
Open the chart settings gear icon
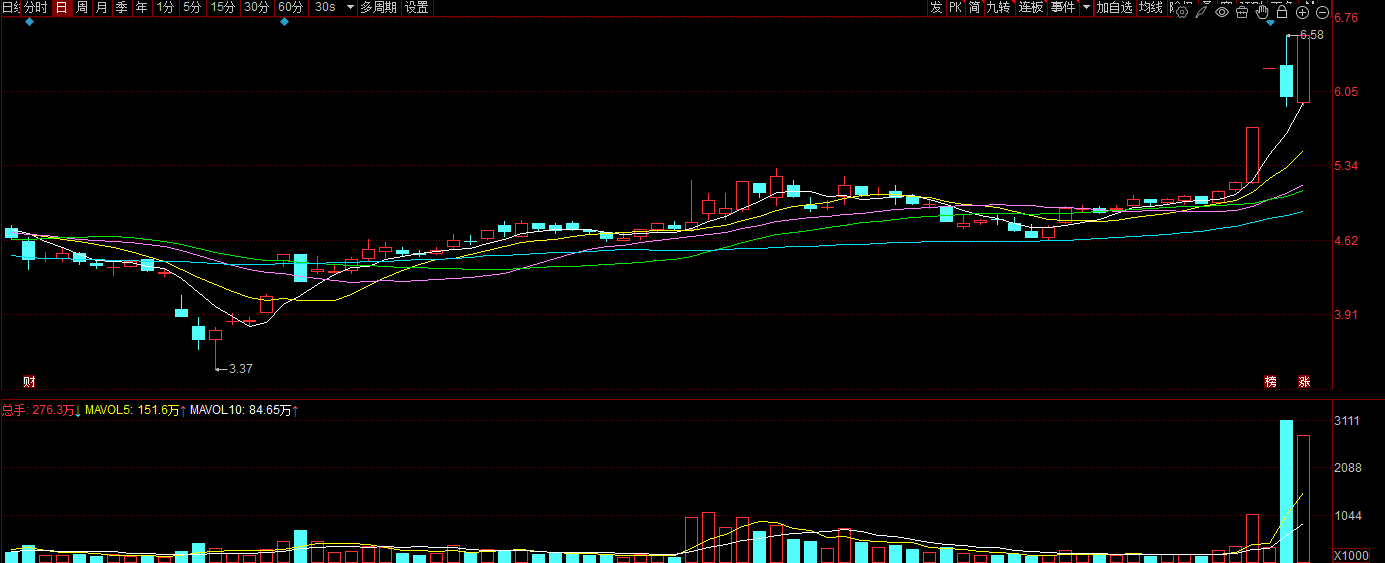[x=1182, y=12]
